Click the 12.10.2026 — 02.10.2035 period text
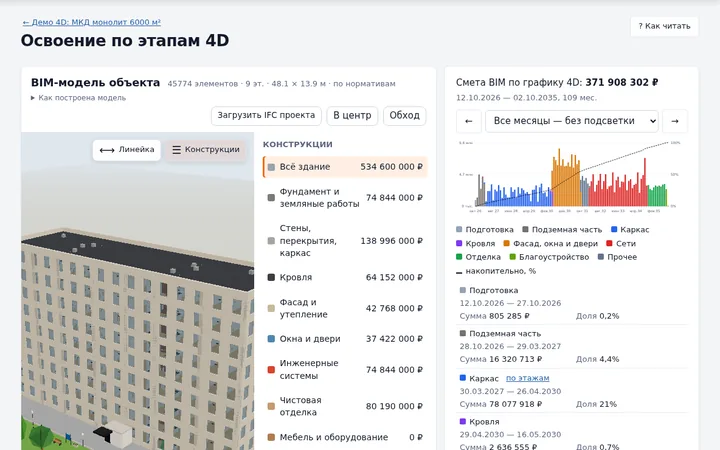The height and width of the screenshot is (450, 720). 526,98
